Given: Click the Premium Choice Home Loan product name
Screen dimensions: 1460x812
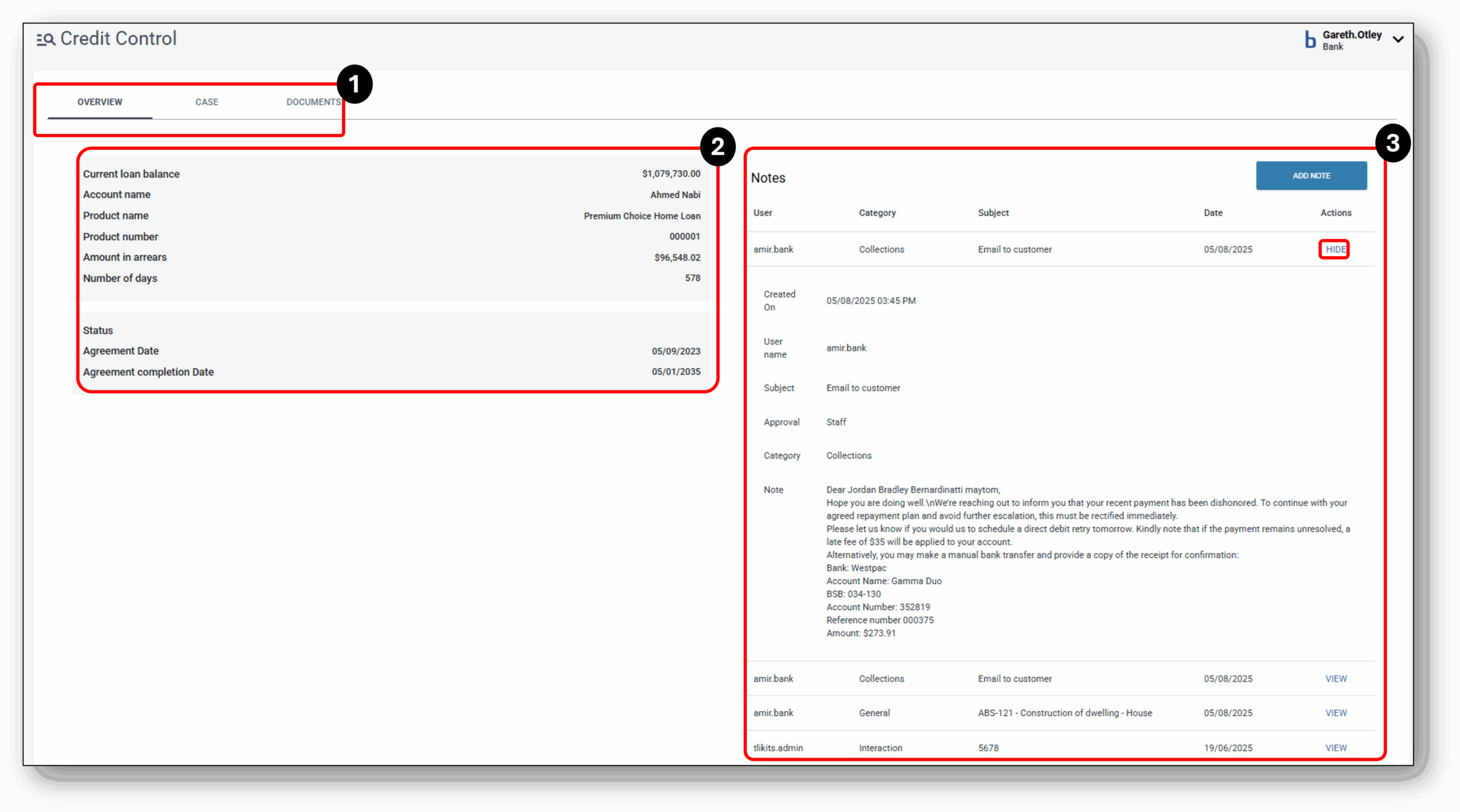Looking at the screenshot, I should 642,216.
